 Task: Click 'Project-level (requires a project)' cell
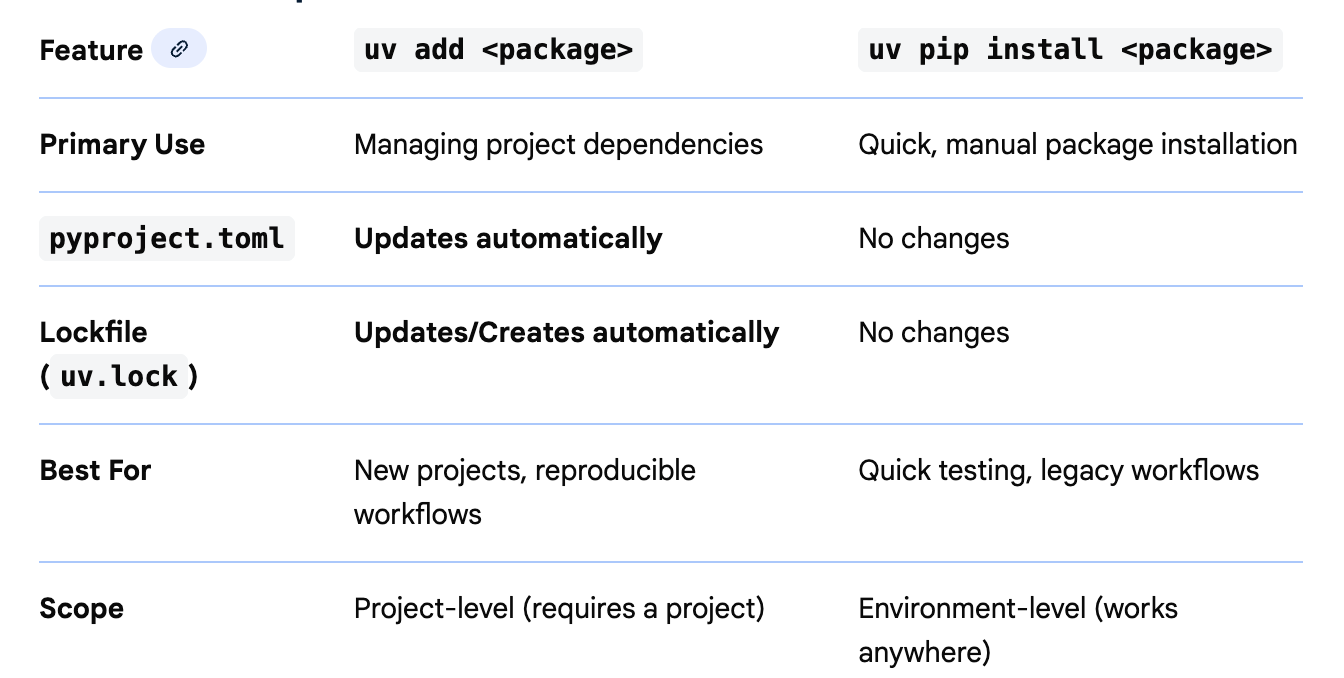pos(559,608)
